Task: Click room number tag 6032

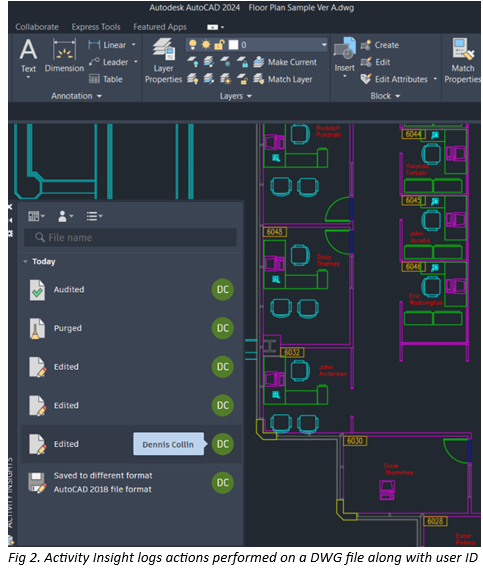Action: point(293,352)
